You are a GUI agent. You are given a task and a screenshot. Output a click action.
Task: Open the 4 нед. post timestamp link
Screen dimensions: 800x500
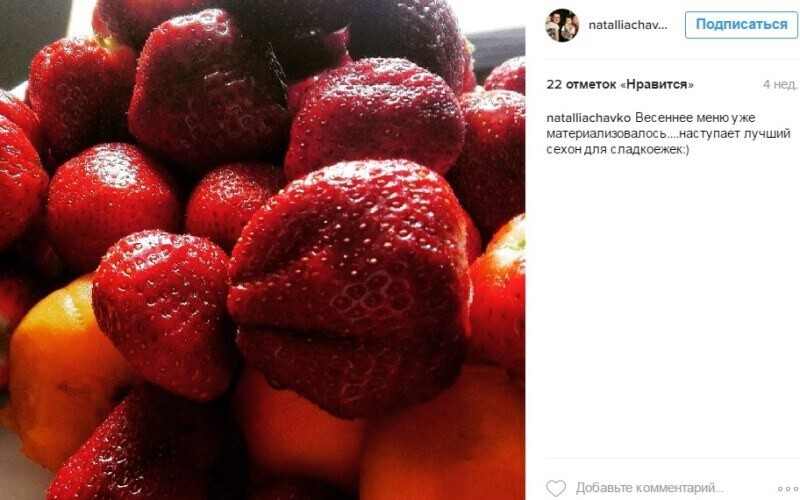click(780, 85)
